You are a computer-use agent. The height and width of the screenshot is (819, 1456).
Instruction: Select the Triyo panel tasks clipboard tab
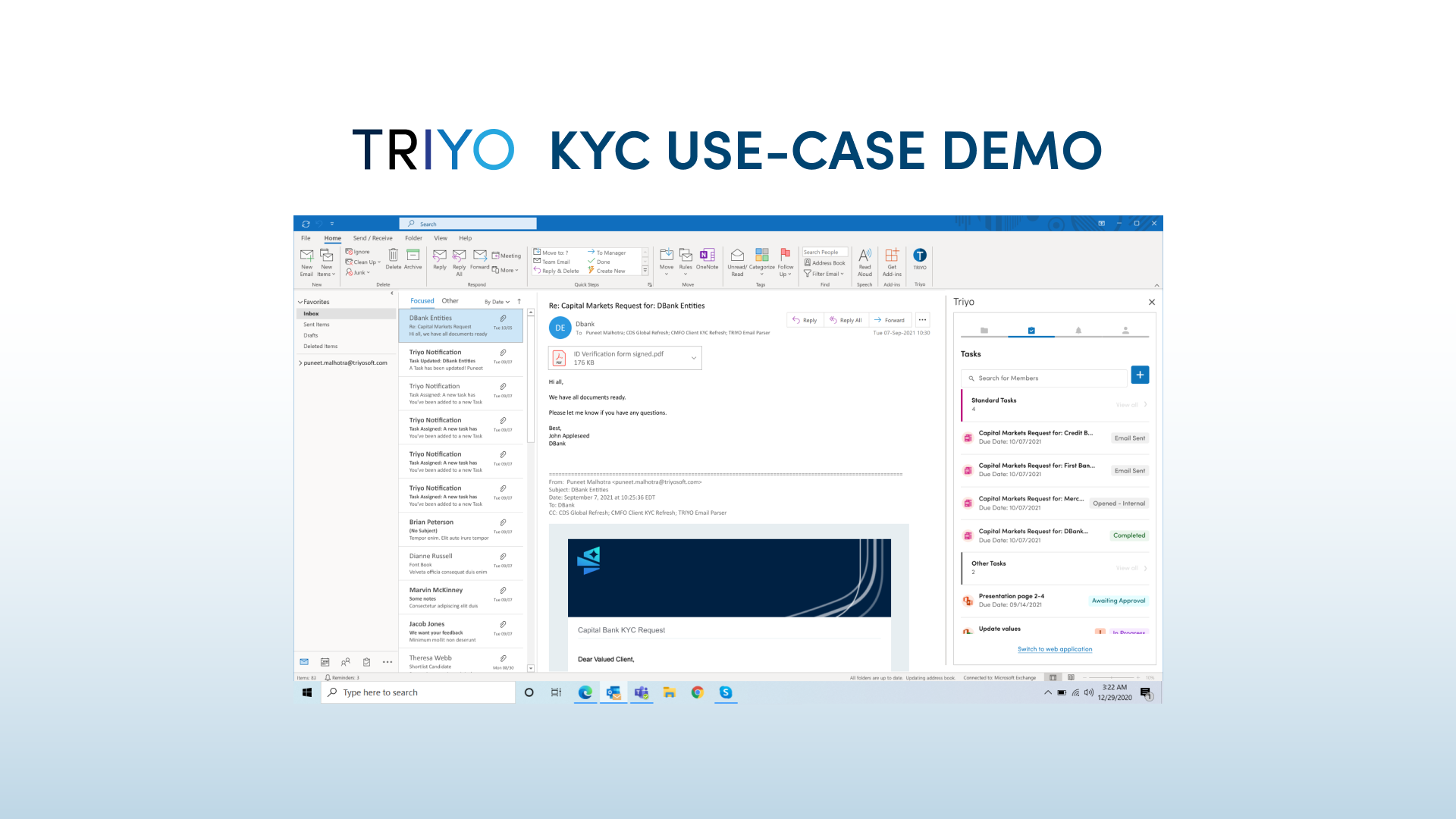point(1031,331)
